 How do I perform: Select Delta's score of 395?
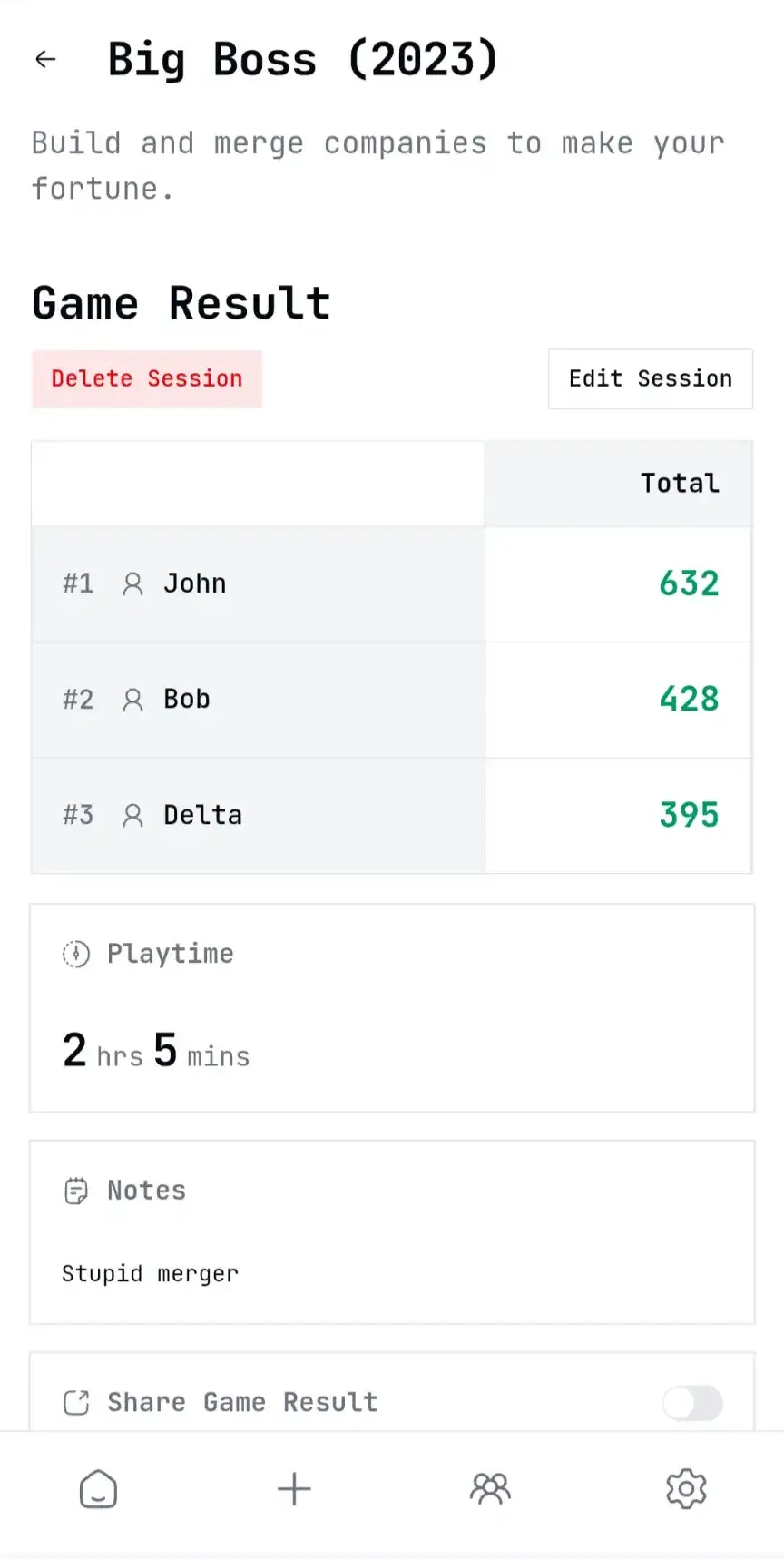(x=688, y=815)
